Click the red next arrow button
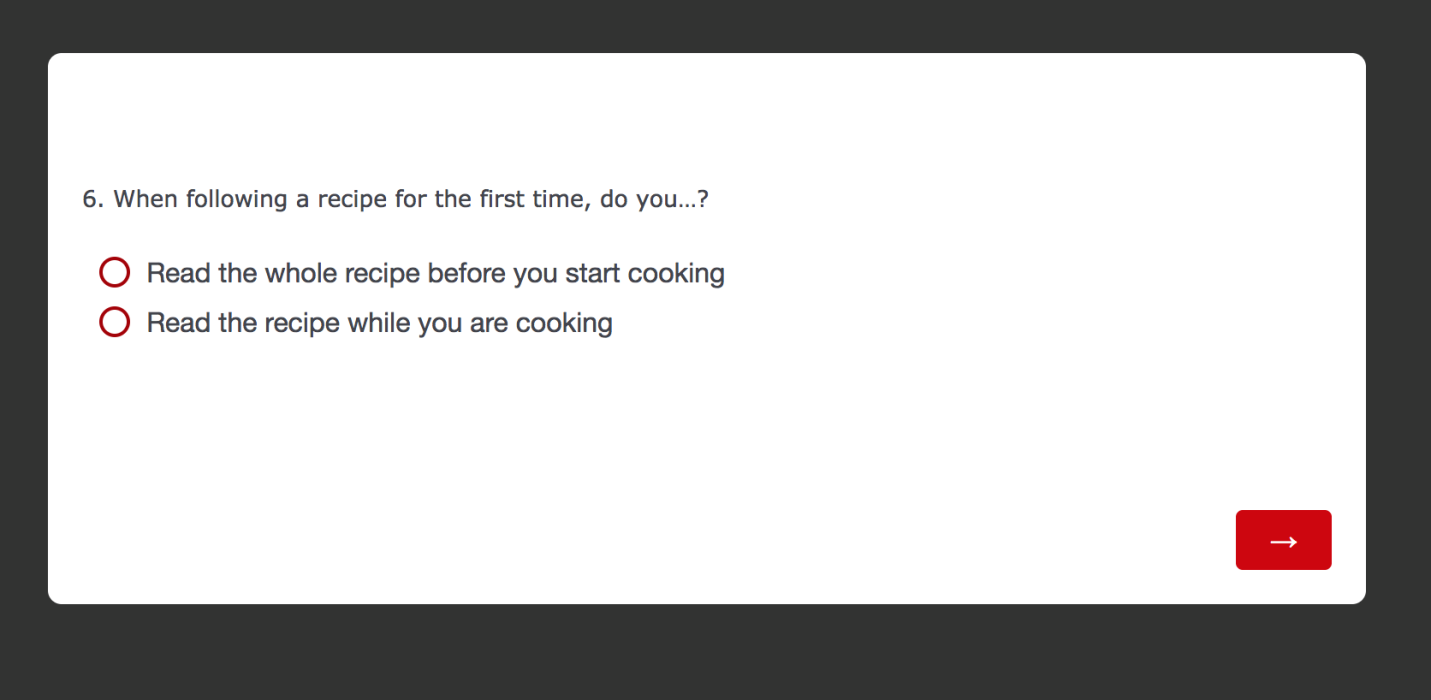1431x700 pixels. tap(1283, 540)
